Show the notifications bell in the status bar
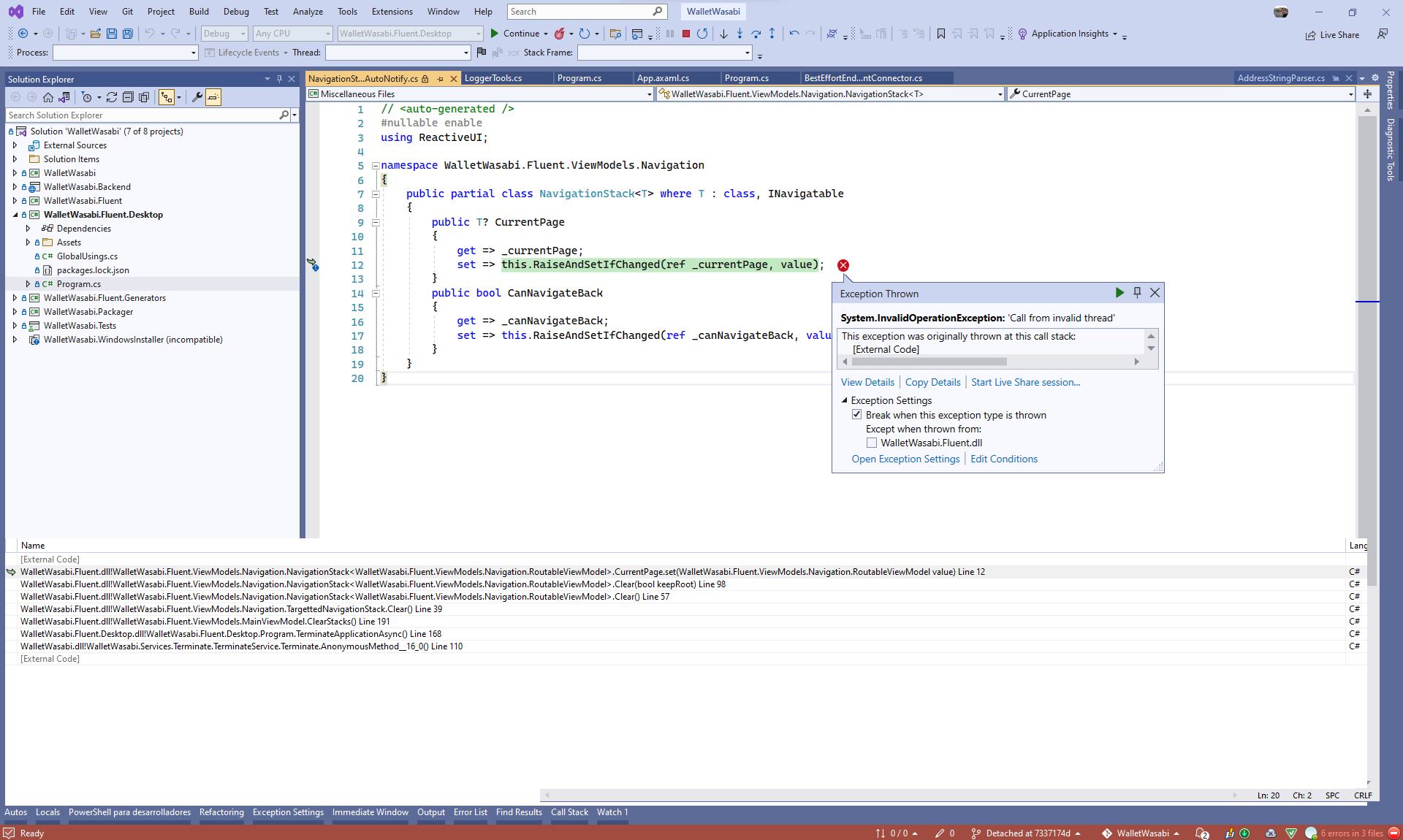The width and height of the screenshot is (1403, 840). coord(1201,833)
